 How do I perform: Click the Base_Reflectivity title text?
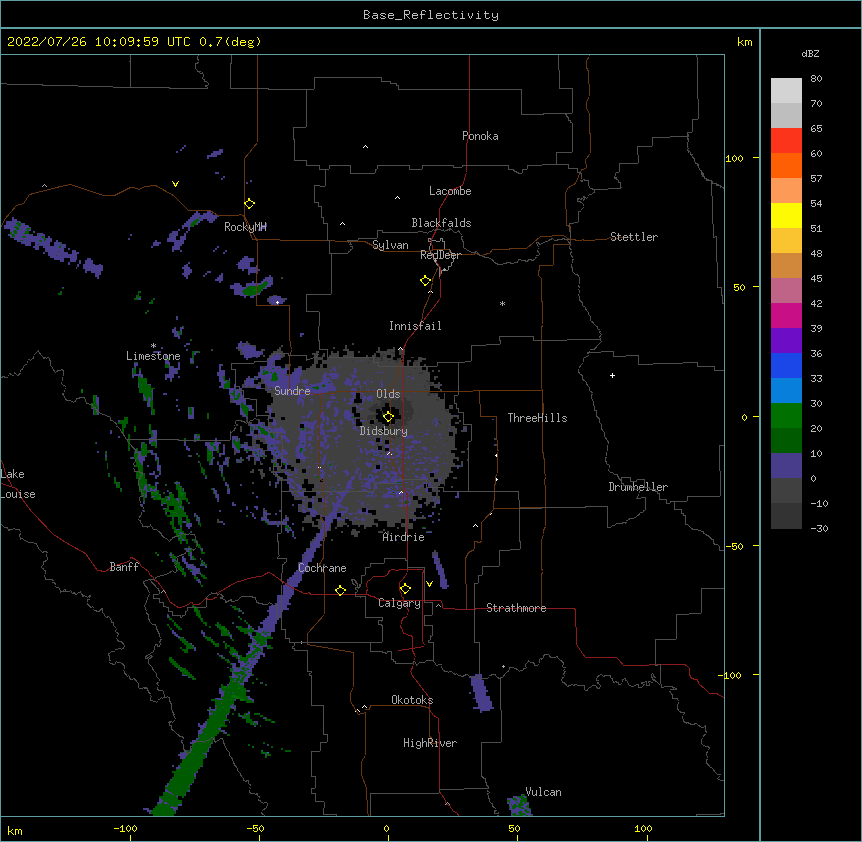tap(431, 15)
